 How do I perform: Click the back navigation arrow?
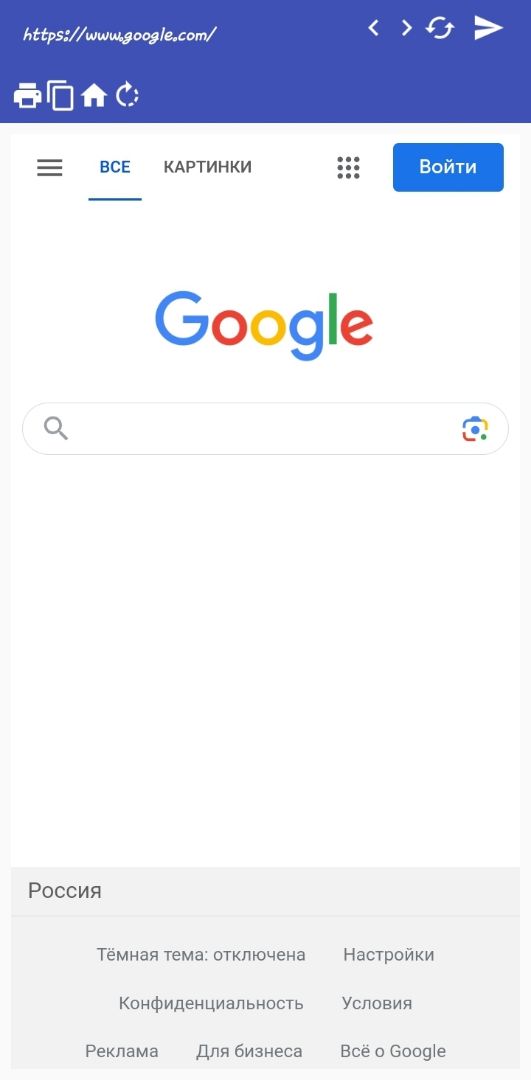373,28
